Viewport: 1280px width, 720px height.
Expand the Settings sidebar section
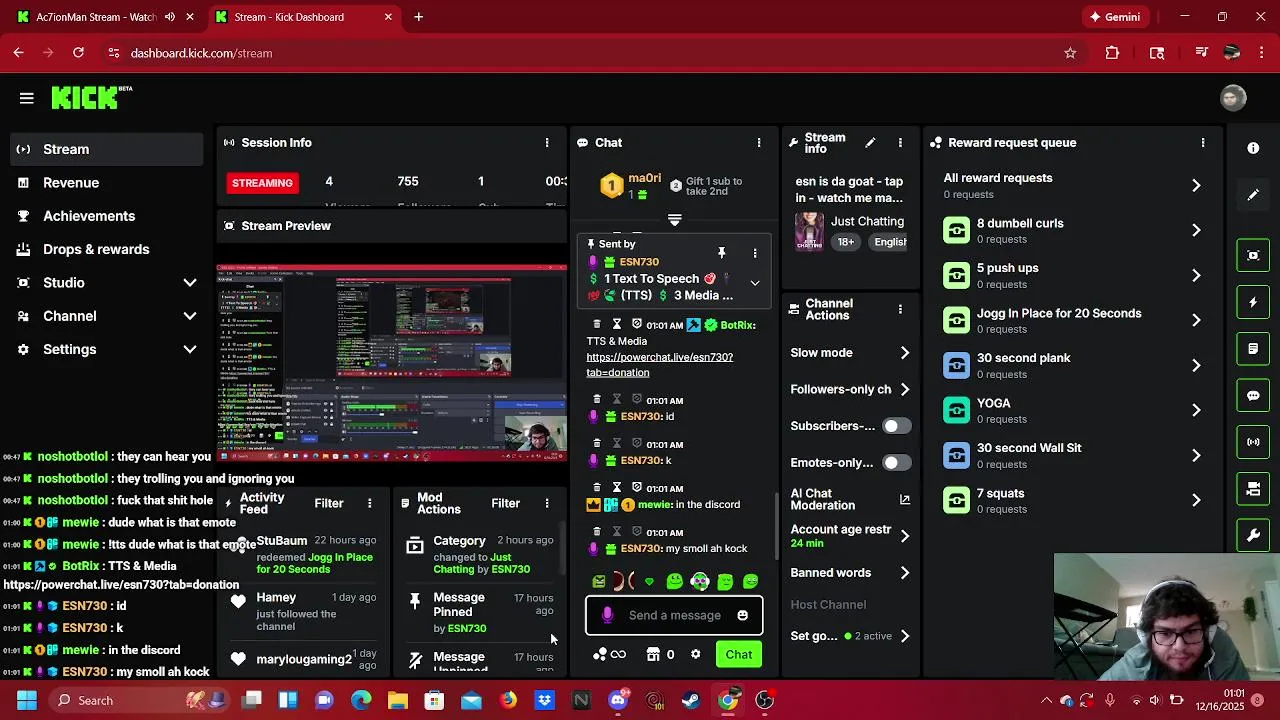pyautogui.click(x=190, y=349)
